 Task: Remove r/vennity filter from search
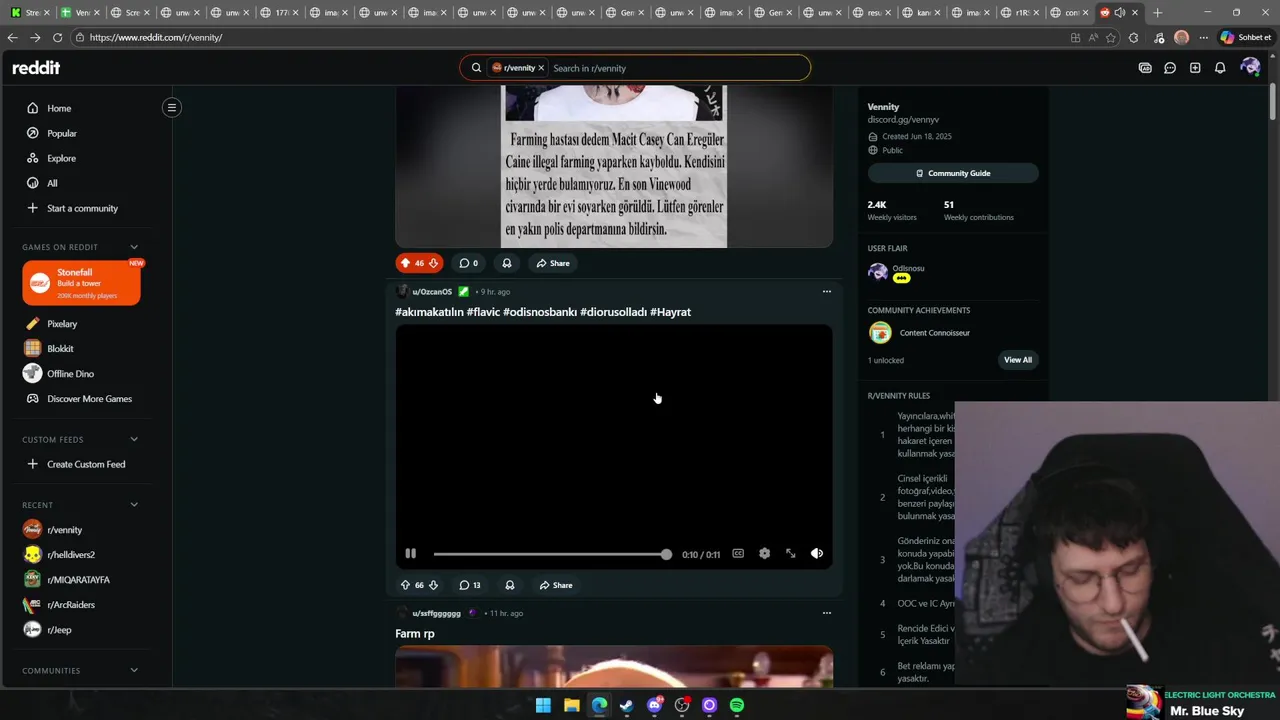click(x=541, y=68)
